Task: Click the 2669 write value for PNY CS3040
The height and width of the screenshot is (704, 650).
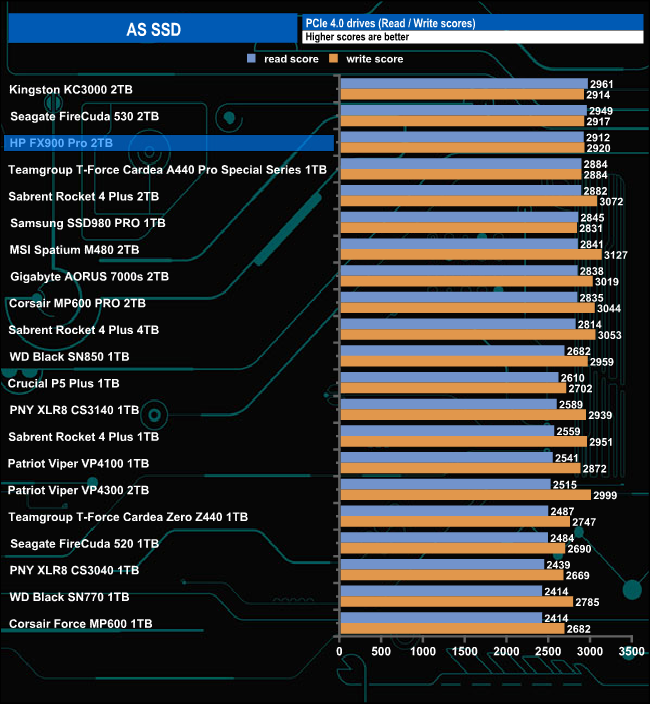Action: pos(577,576)
